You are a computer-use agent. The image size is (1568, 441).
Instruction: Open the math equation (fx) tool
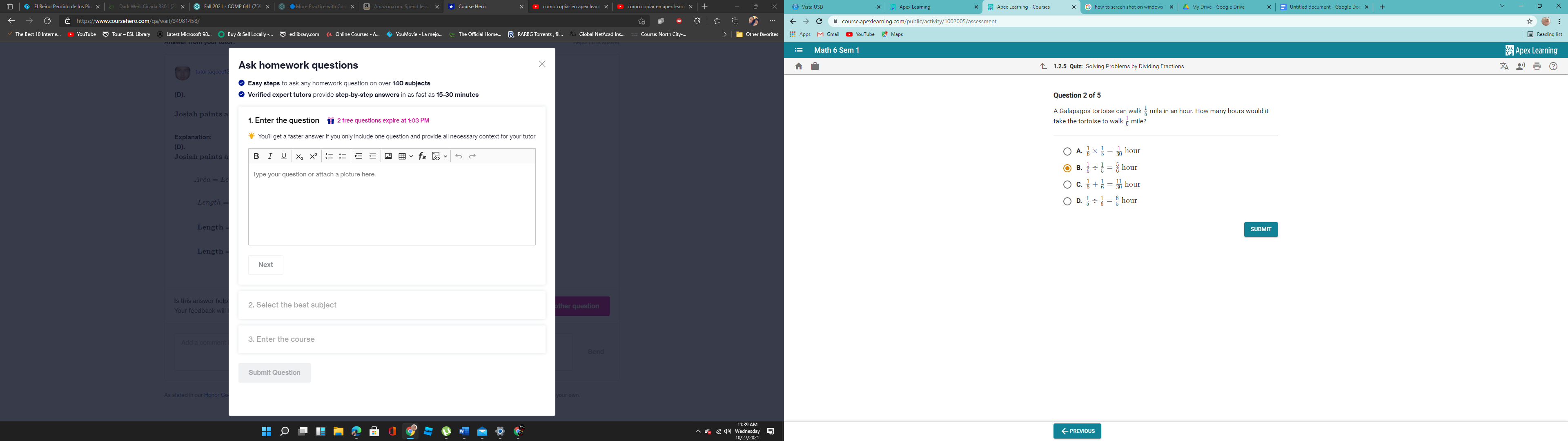tap(422, 156)
